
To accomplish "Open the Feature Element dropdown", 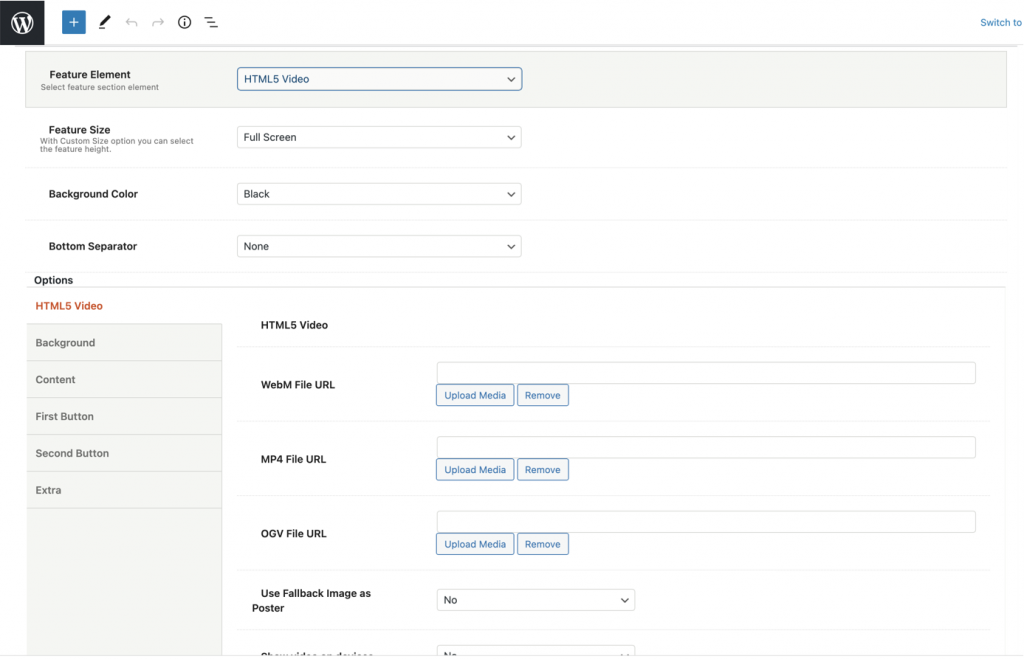I will coord(378,78).
